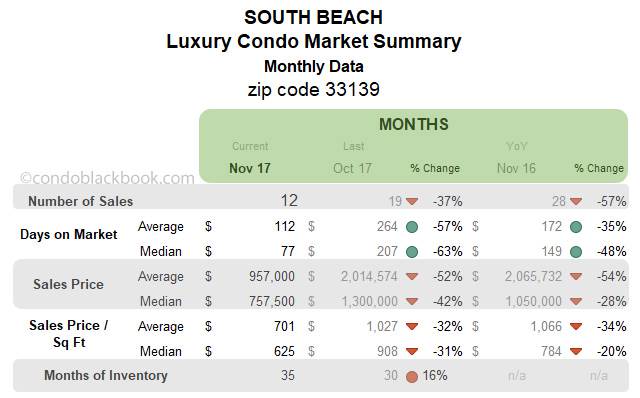Image resolution: width=640 pixels, height=398 pixels.
Task: Click the condoblackbook.com watermark link
Action: [107, 178]
